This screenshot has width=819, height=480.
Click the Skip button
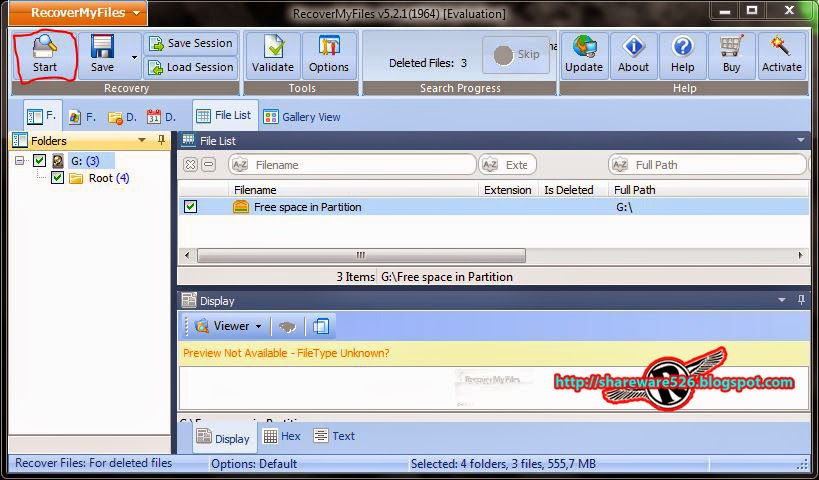pyautogui.click(x=516, y=55)
